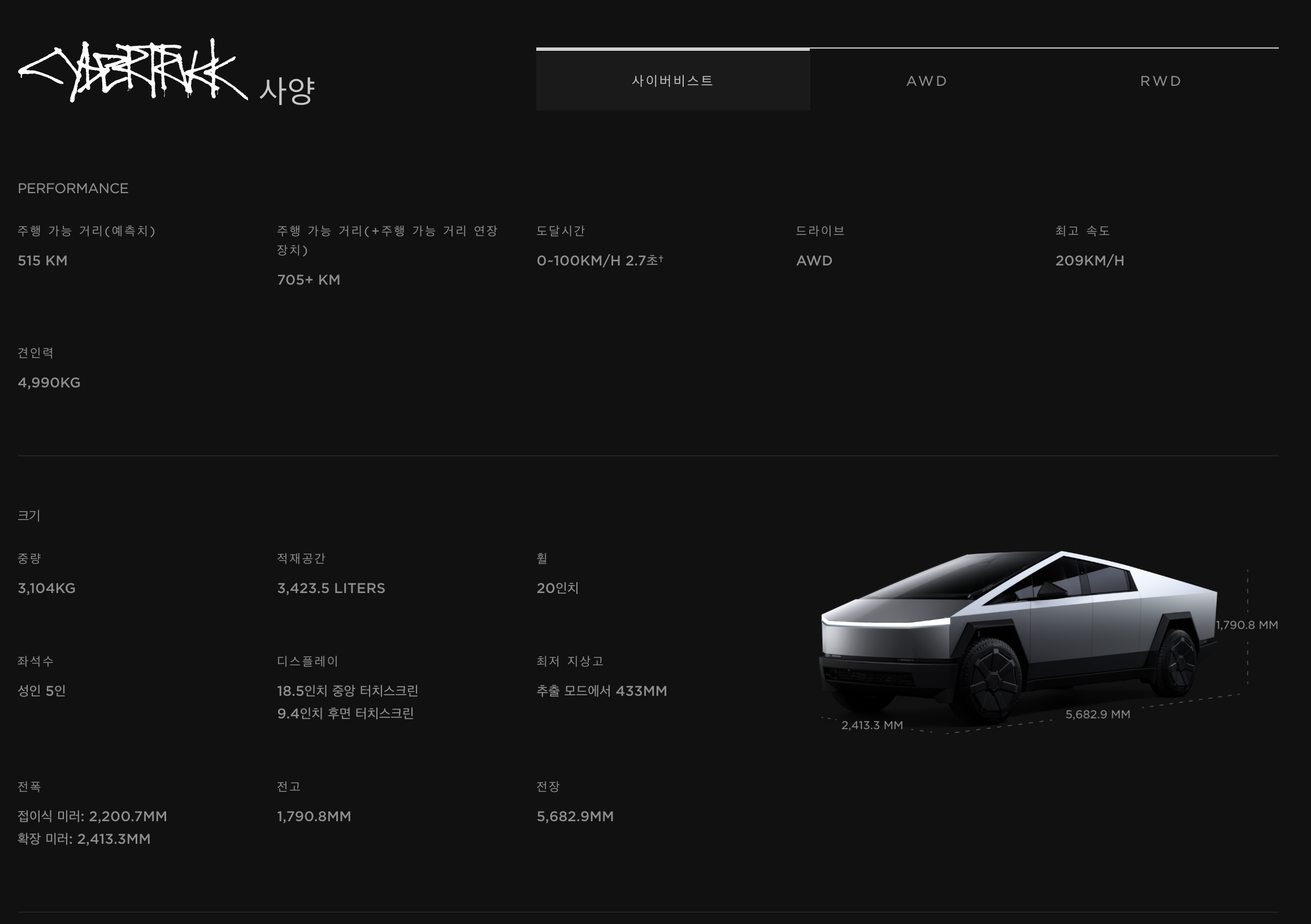Select the 515 KM range value

coord(43,261)
